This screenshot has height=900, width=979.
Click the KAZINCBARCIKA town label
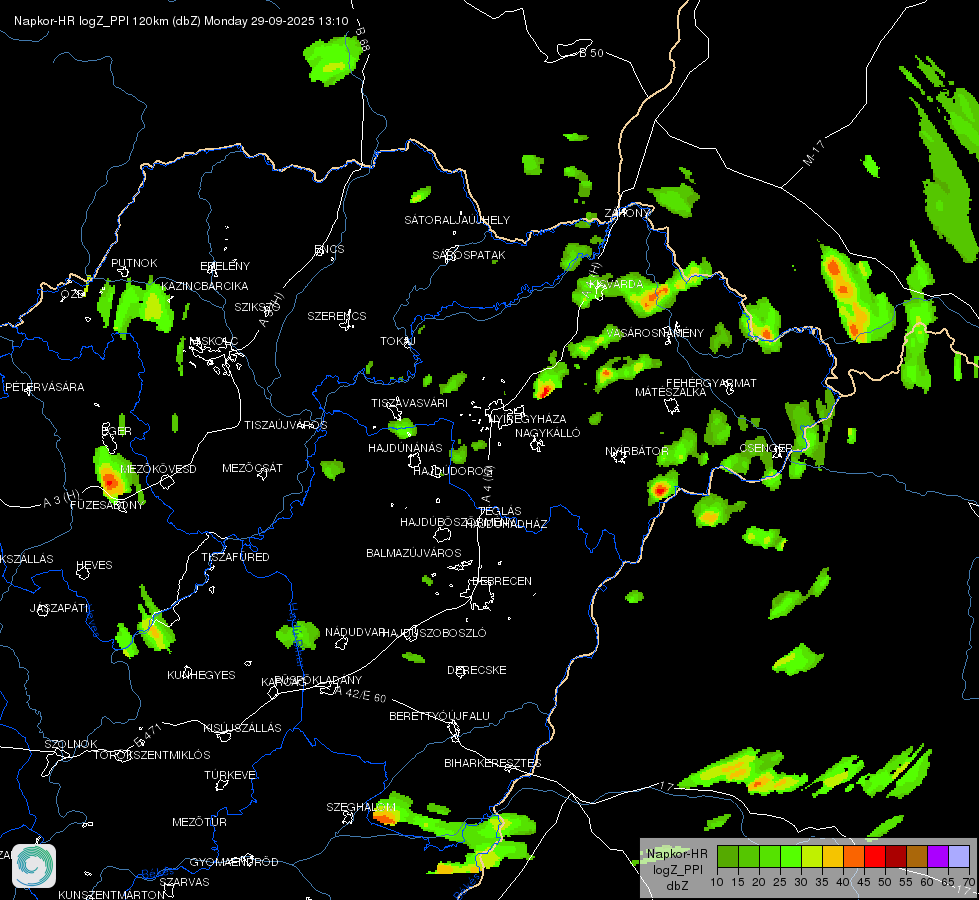click(205, 286)
